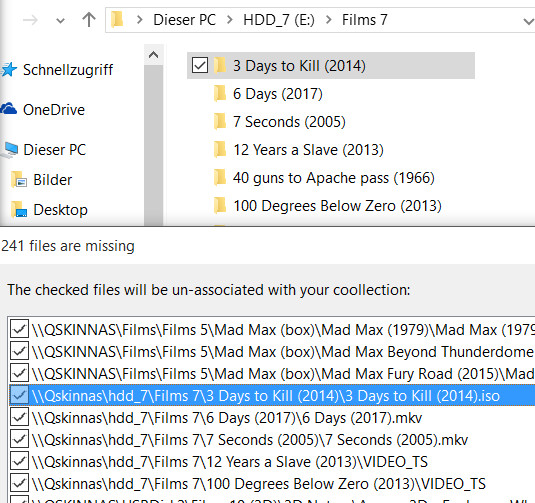Screen dimensions: 535x503
Task: Click Films 7 breadcrumb
Action: click(x=365, y=20)
